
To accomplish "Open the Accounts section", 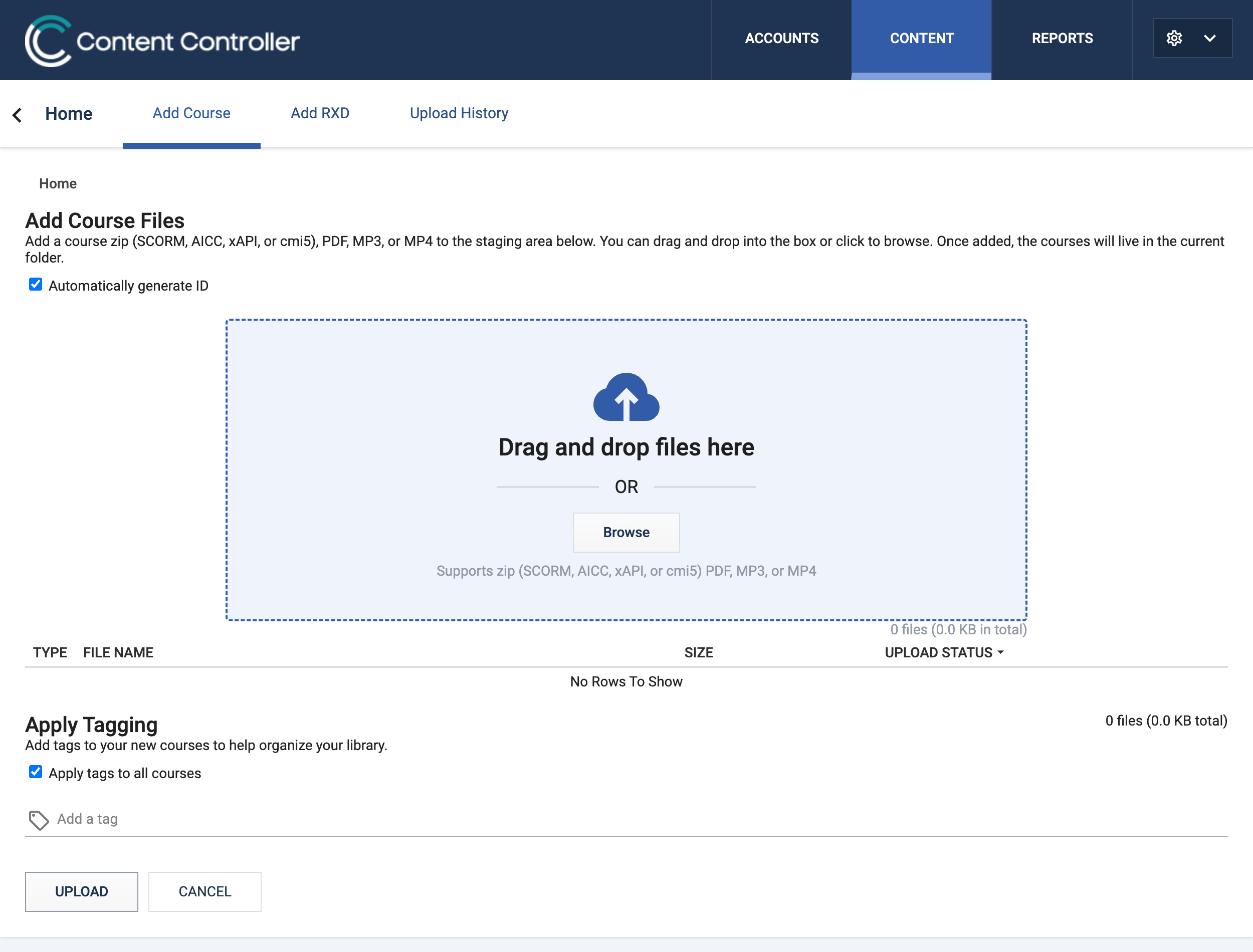I will (x=781, y=39).
